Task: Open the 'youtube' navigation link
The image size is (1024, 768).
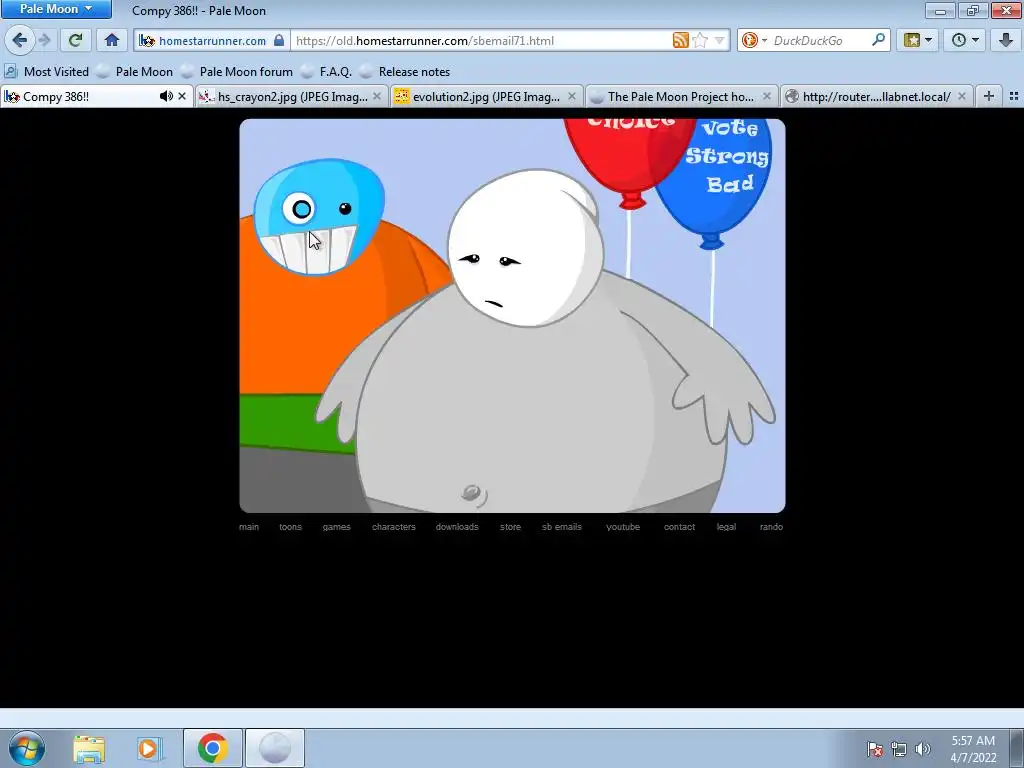Action: (623, 526)
